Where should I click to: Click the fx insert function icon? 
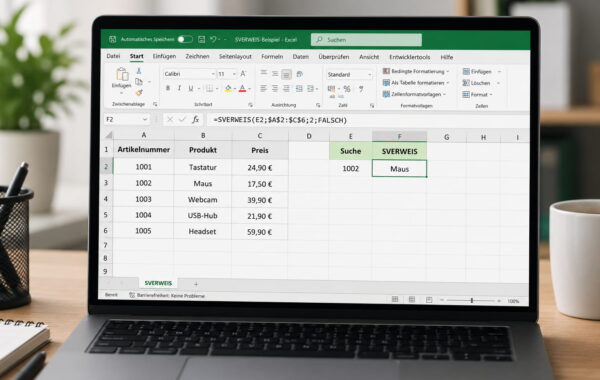[x=196, y=119]
